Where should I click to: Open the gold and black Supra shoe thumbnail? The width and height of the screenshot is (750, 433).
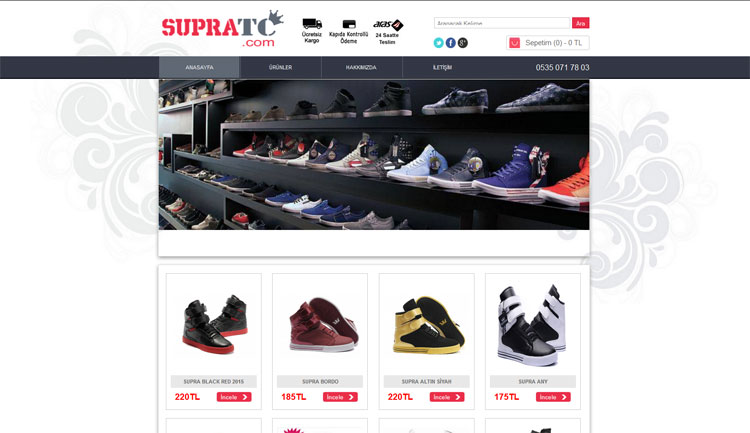tap(427, 325)
